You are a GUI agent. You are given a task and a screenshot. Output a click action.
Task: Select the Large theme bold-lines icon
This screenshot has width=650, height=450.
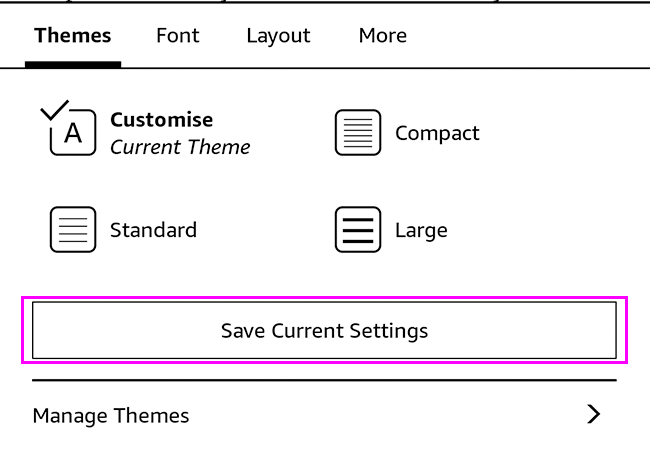(x=358, y=230)
